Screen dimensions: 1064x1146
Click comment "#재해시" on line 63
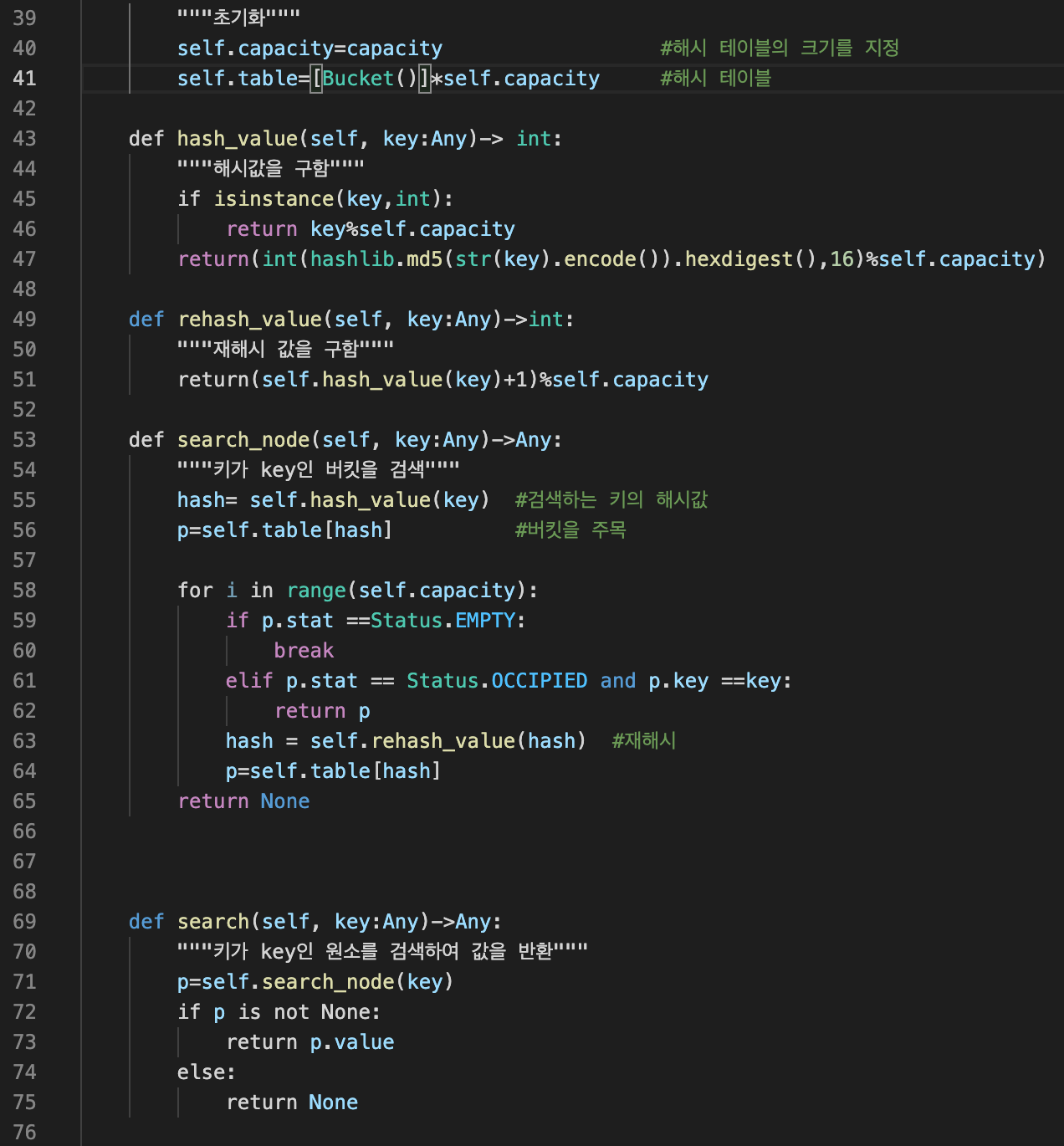coord(644,741)
